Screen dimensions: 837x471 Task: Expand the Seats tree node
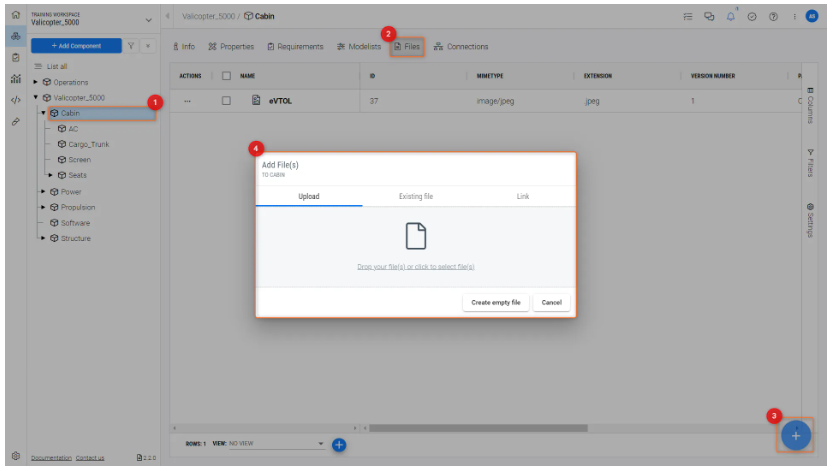[x=51, y=176]
